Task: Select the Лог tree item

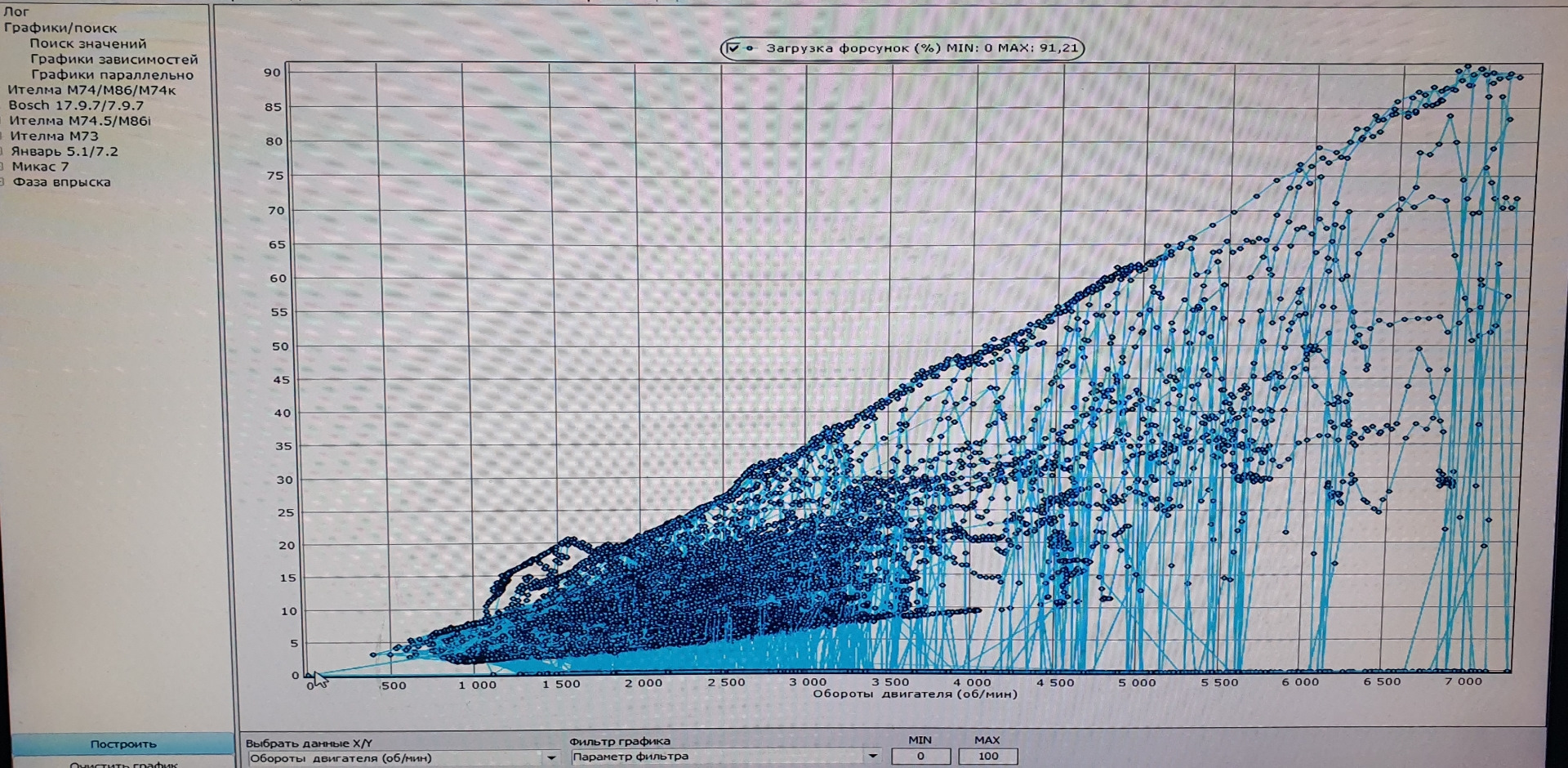Action: [16, 11]
